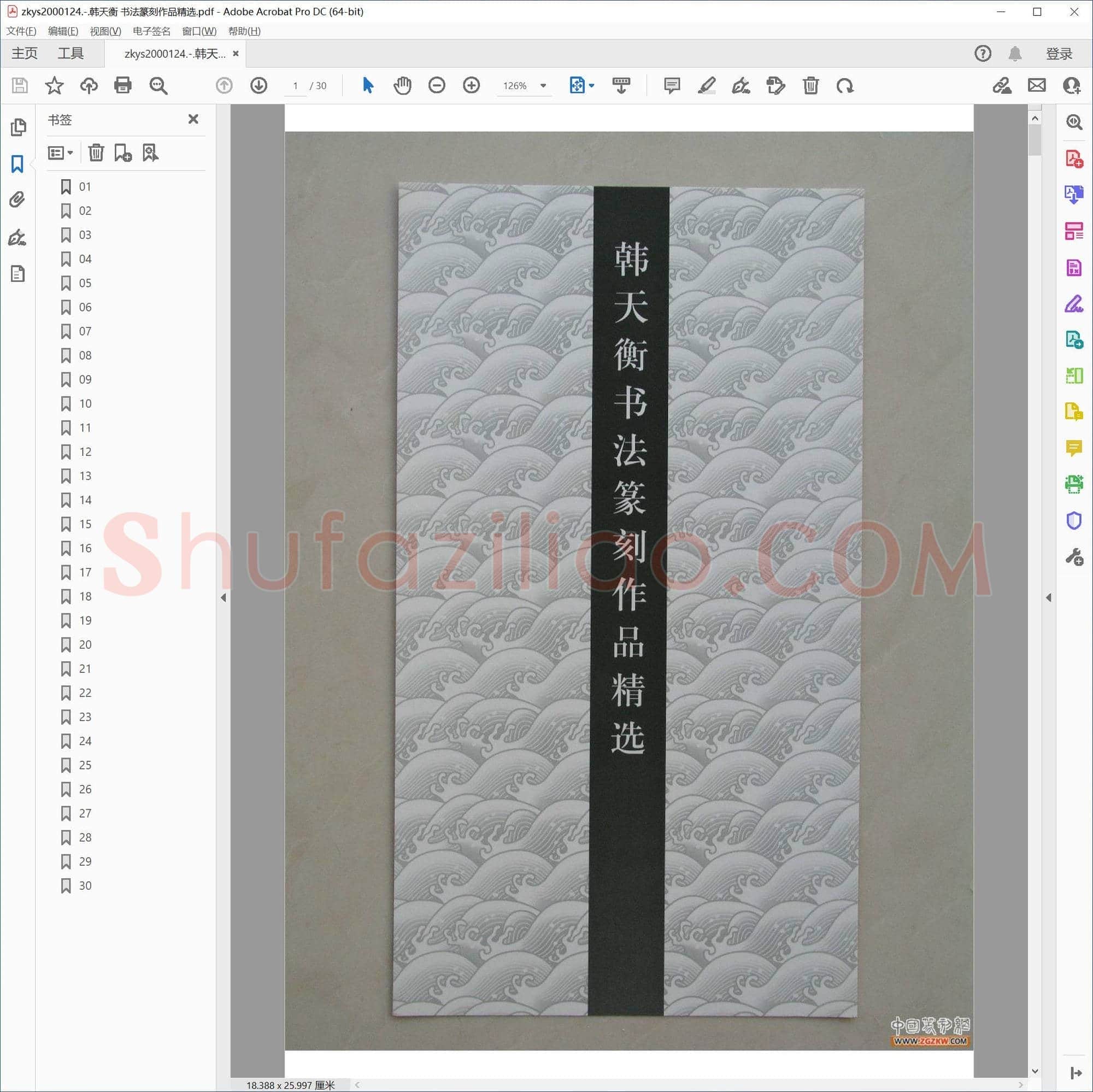Activate the hand pan tool
The width and height of the screenshot is (1093, 1092).
coord(402,86)
